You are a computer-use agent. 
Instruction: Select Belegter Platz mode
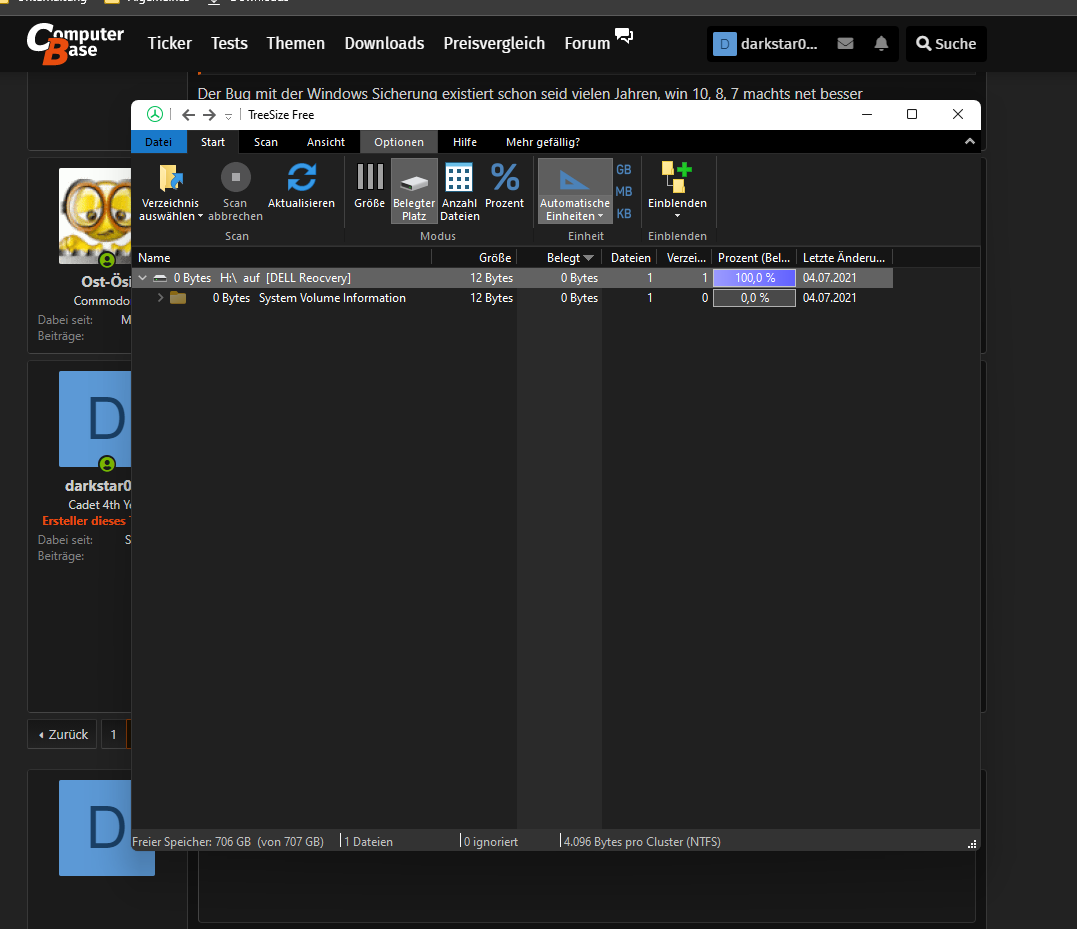click(x=414, y=191)
